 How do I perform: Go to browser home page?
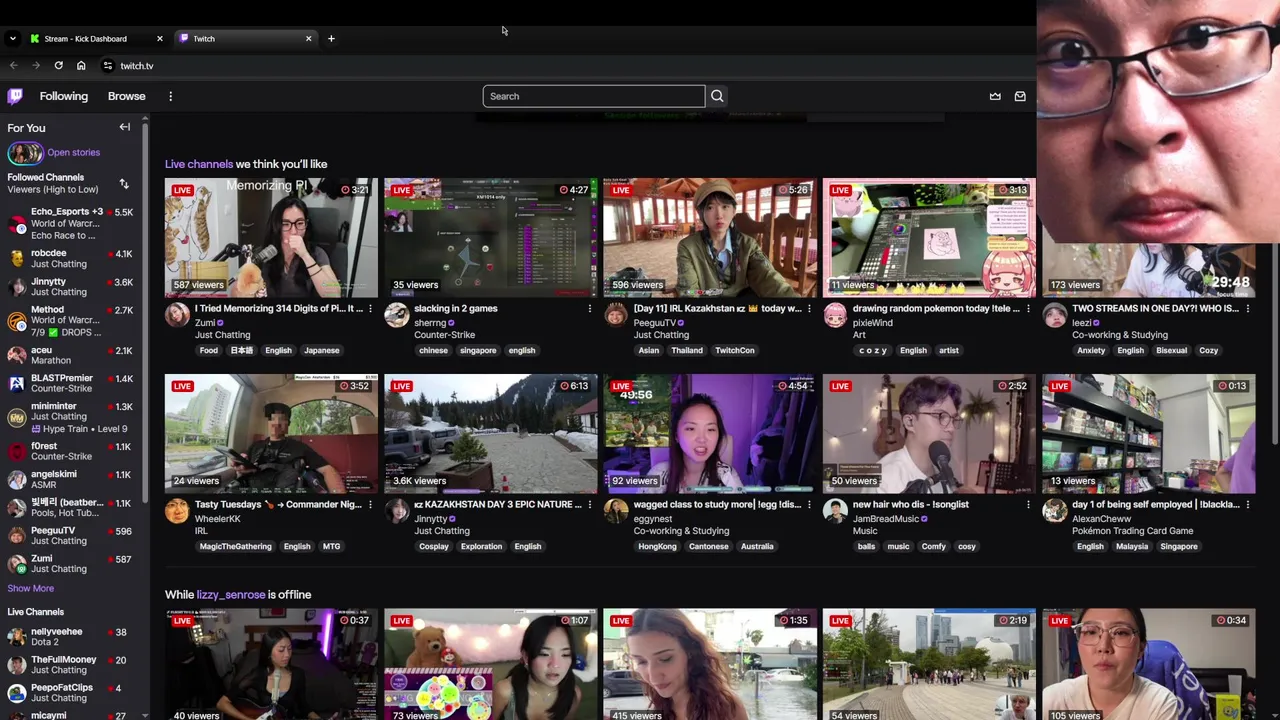pos(81,66)
